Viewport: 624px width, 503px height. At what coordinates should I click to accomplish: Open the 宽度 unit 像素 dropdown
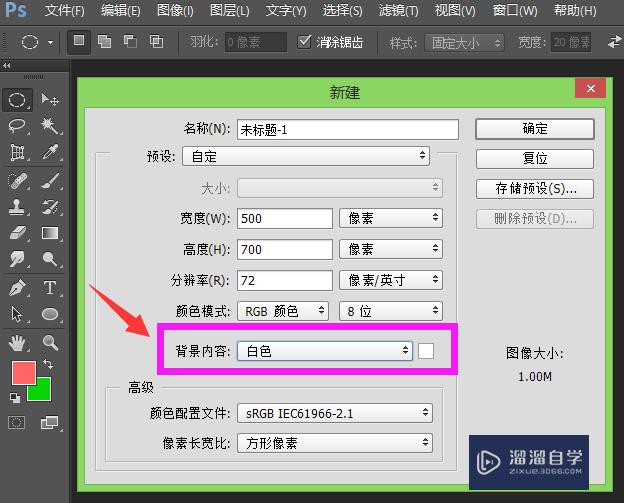pos(391,218)
